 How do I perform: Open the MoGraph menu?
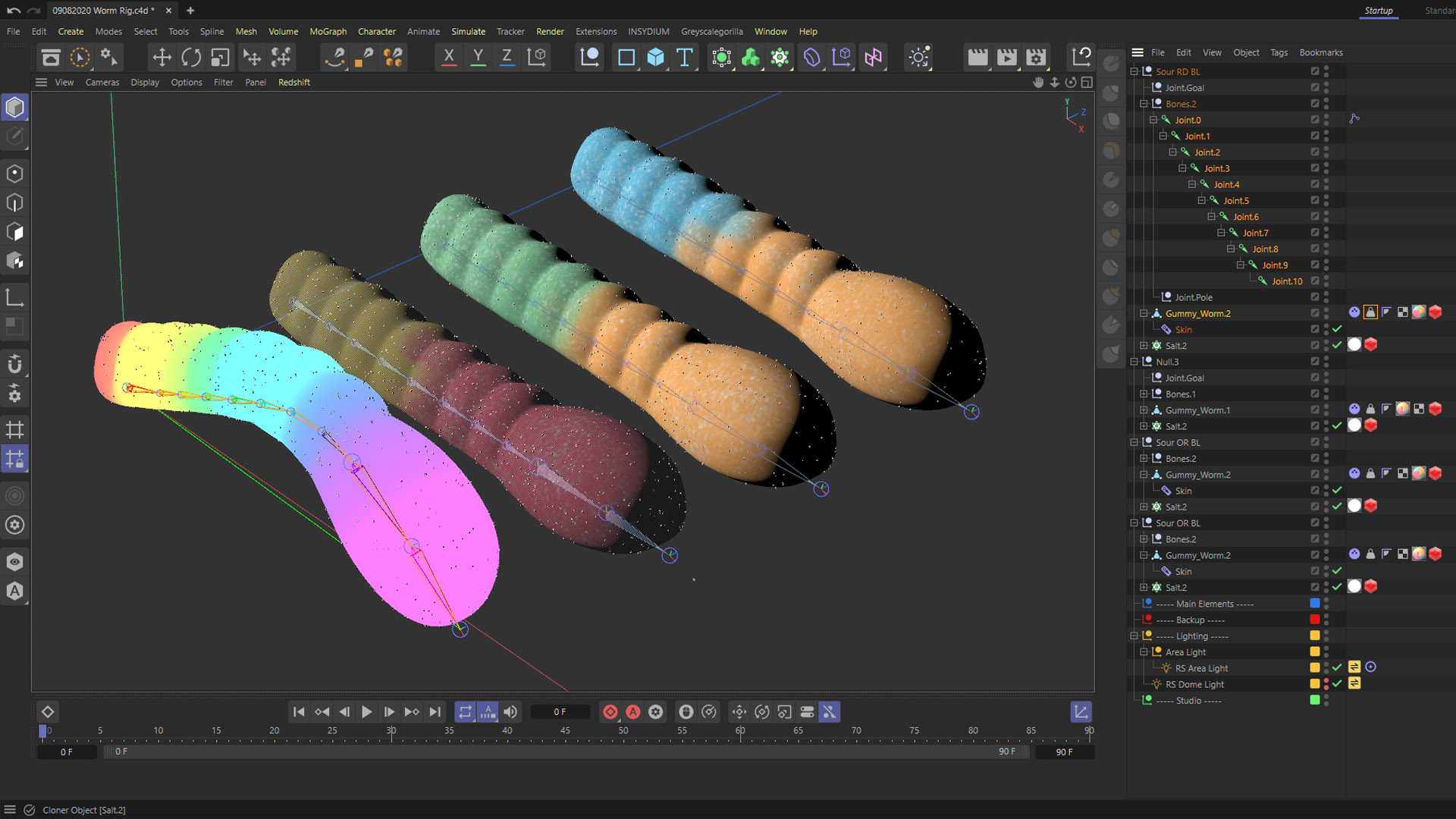(328, 32)
